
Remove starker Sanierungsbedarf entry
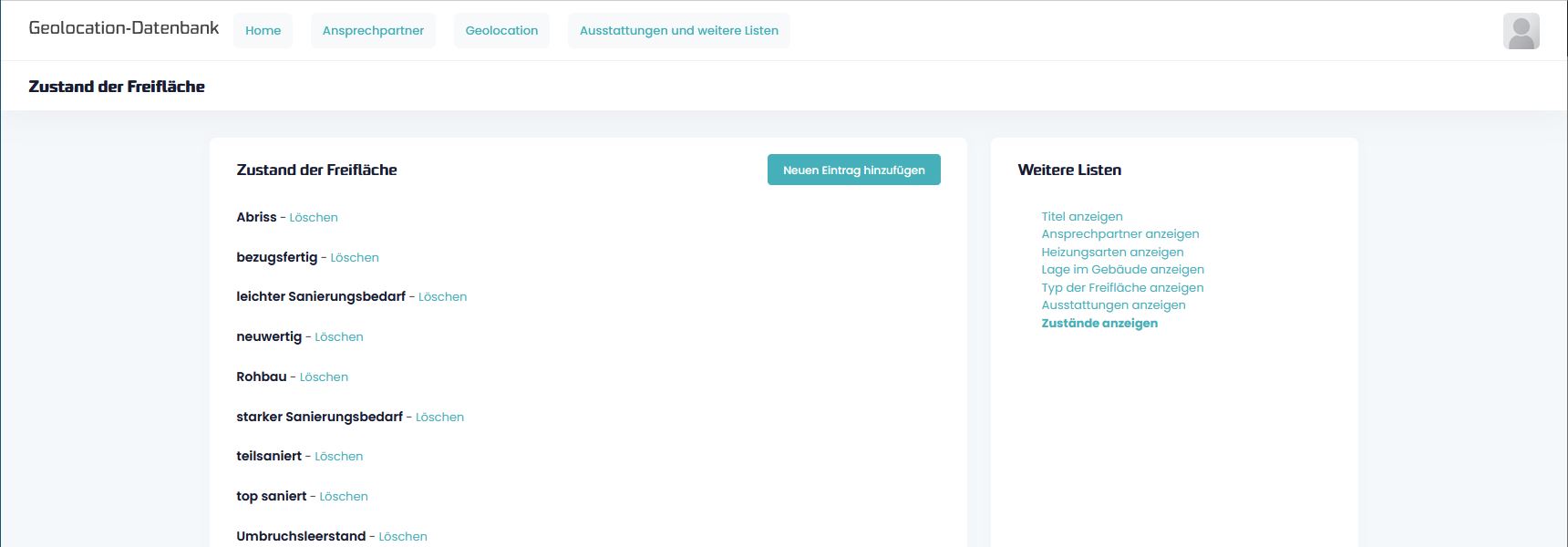point(439,417)
